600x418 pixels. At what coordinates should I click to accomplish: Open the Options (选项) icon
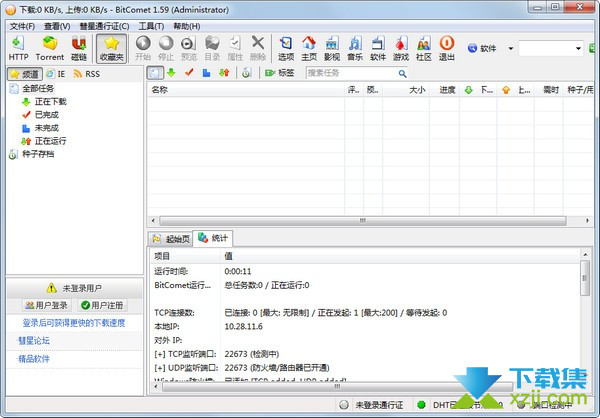[286, 48]
